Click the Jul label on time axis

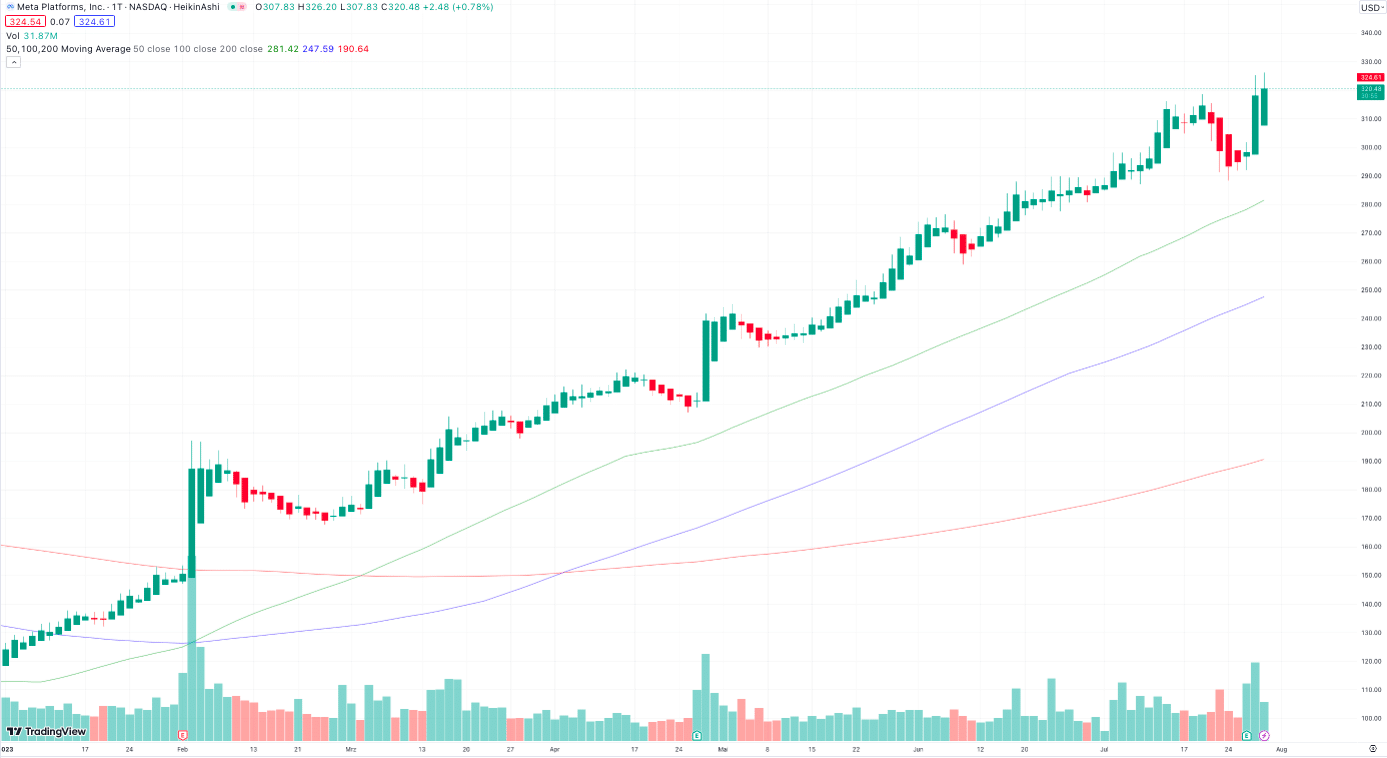click(1104, 748)
